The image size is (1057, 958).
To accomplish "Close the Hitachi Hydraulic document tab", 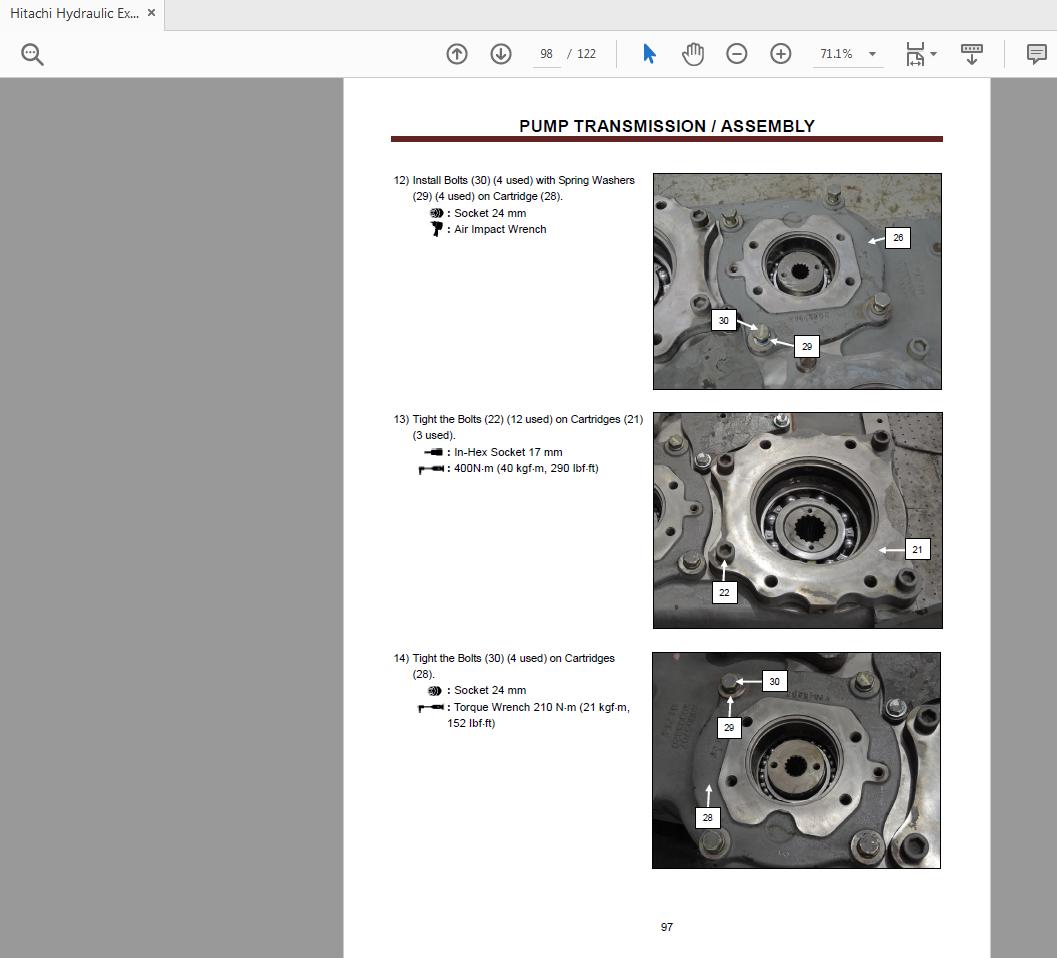I will (x=152, y=13).
